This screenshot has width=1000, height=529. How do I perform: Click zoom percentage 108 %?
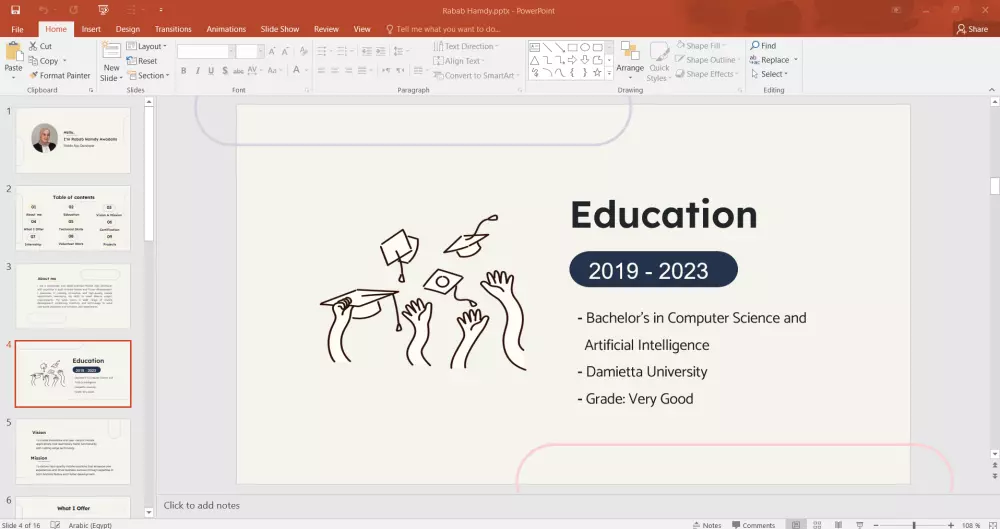[971, 525]
